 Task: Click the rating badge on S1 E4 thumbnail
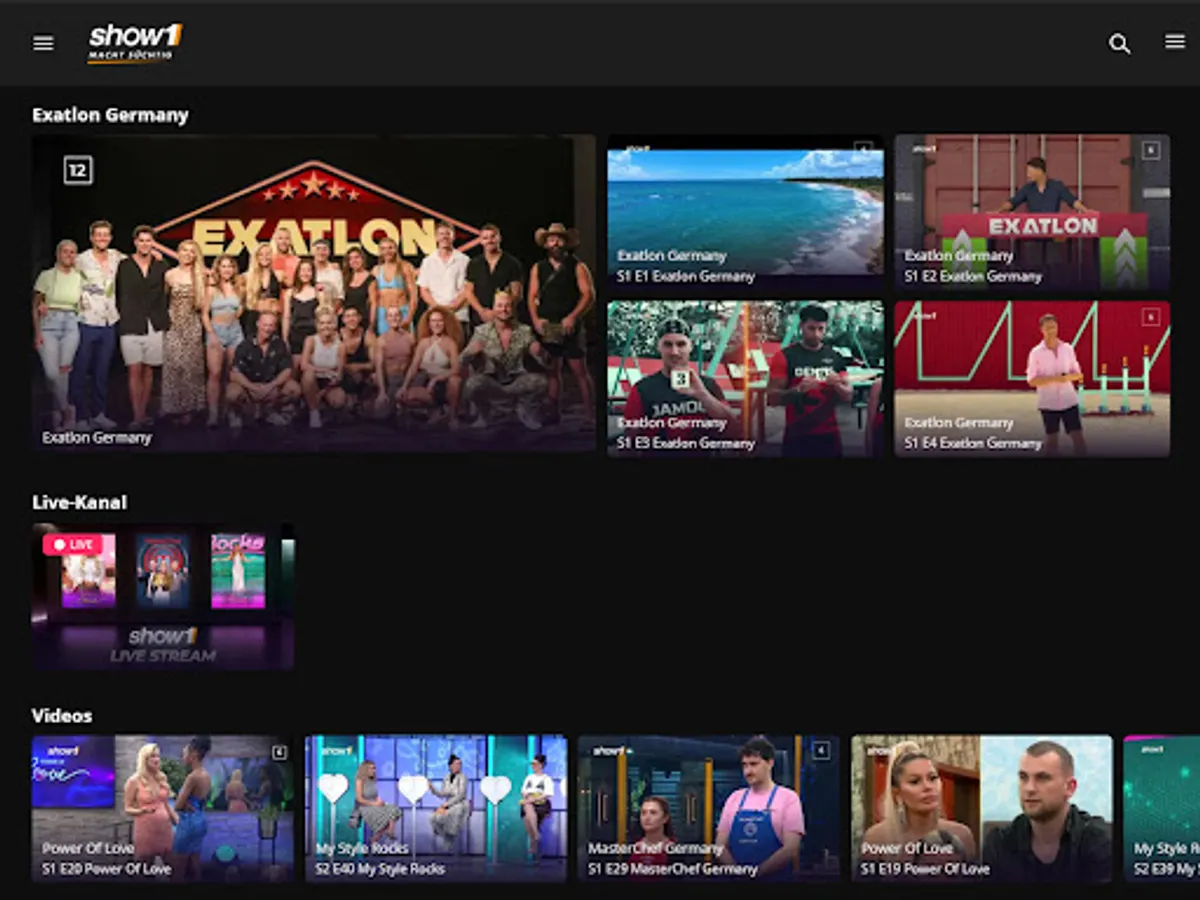1153,317
